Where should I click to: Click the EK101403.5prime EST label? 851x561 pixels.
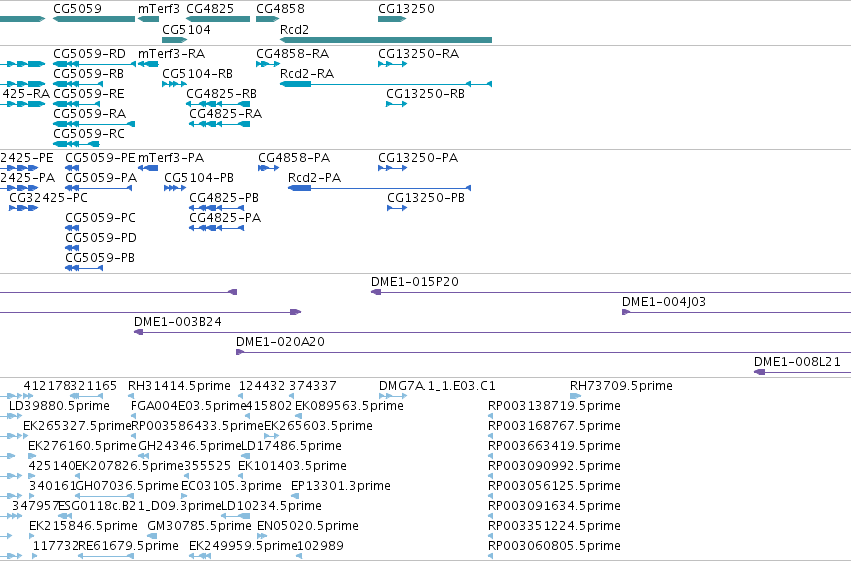point(292,467)
